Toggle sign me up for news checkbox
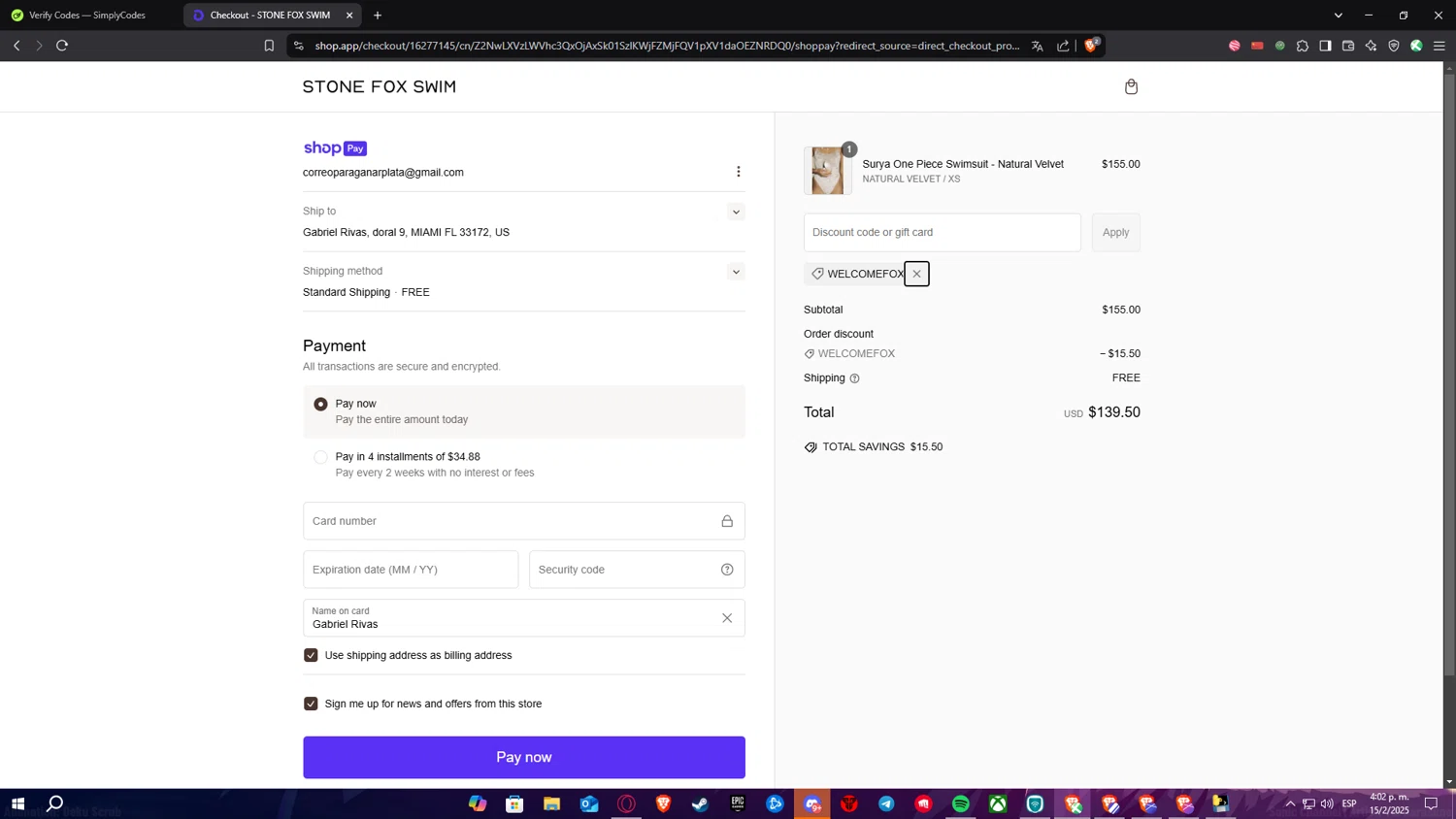Viewport: 1456px width, 819px height. click(x=311, y=704)
